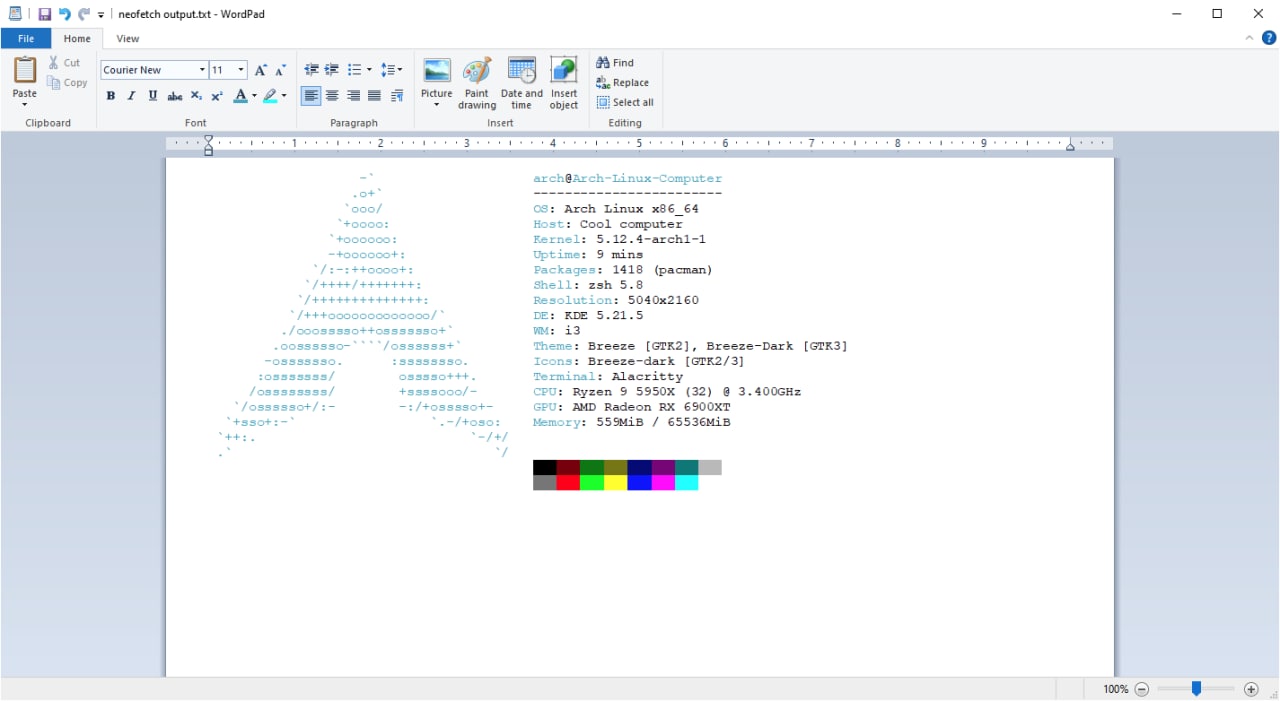Viewport: 1280px width, 701px height.
Task: Click the left indent ruler marker
Action: (208, 146)
